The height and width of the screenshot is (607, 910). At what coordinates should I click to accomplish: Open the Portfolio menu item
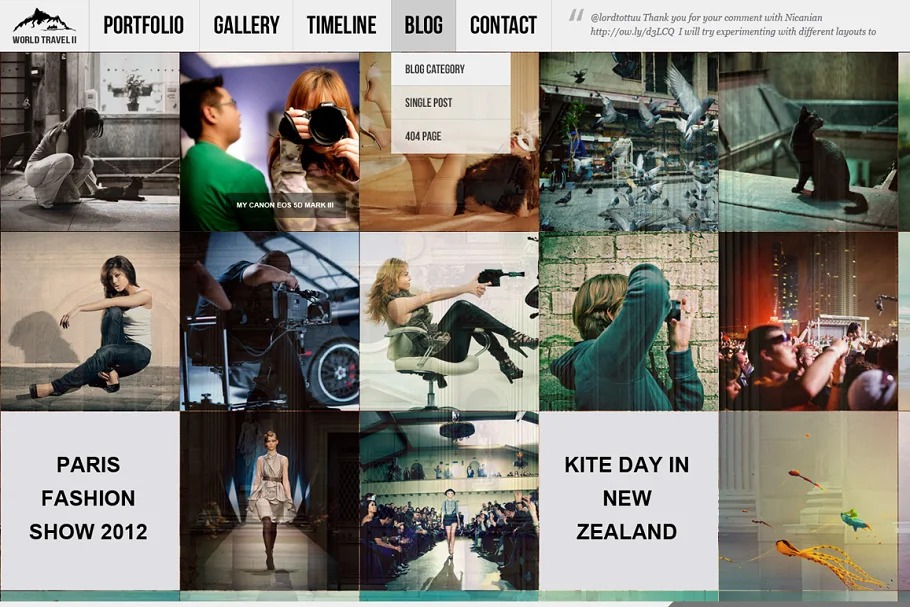point(144,26)
